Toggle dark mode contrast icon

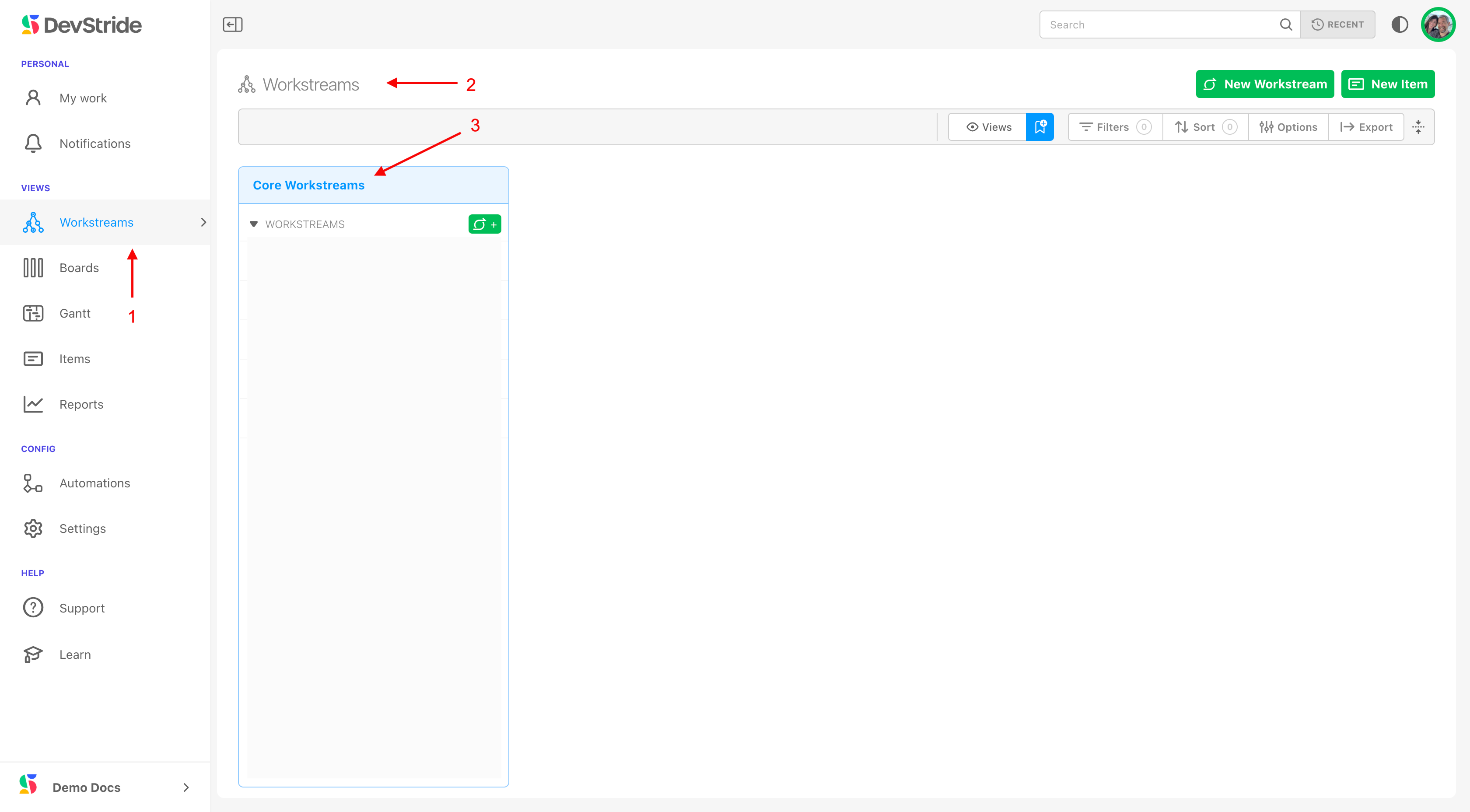tap(1399, 24)
